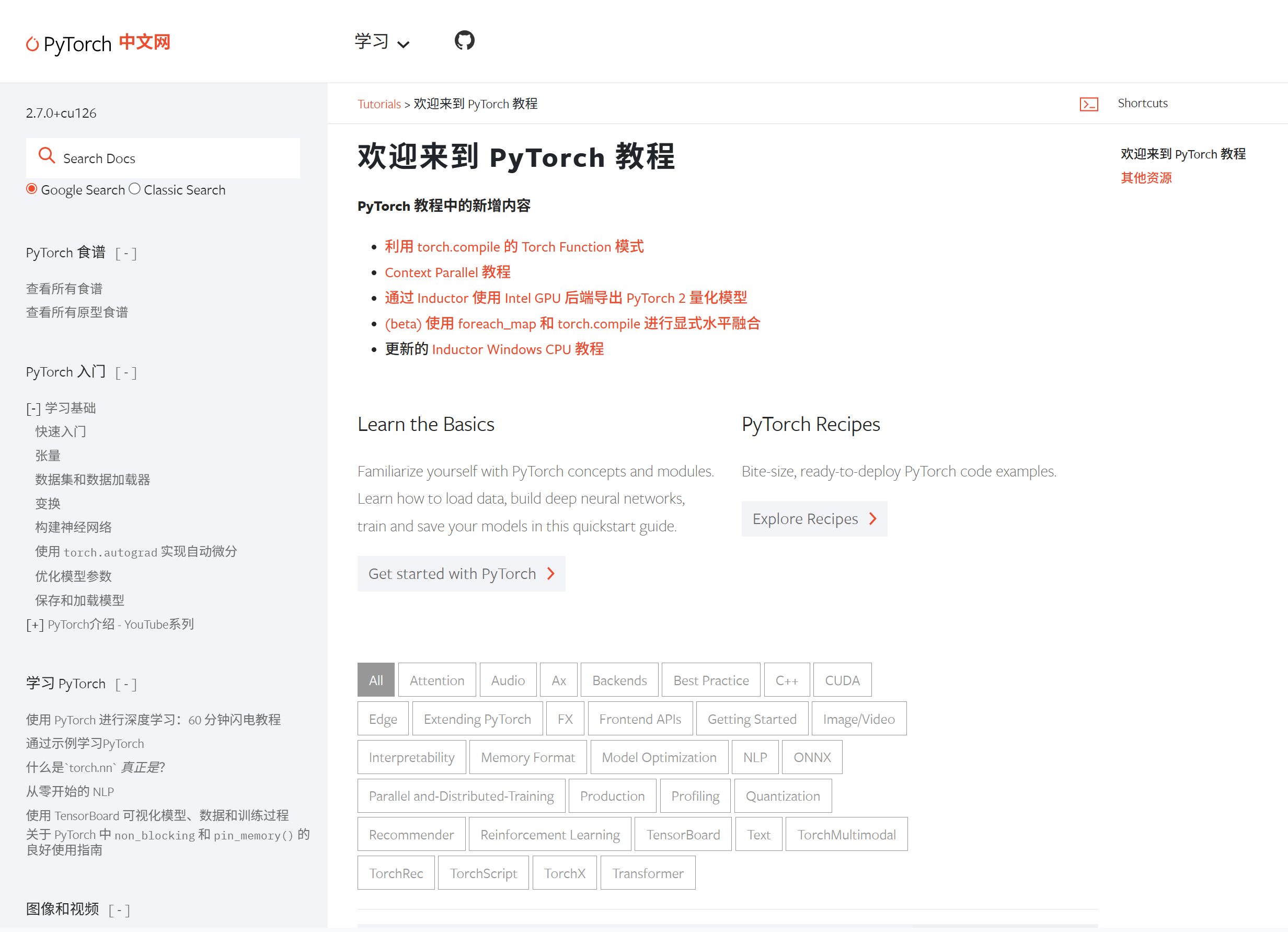Click the Shortcuts label
1288x932 pixels.
pos(1143,104)
